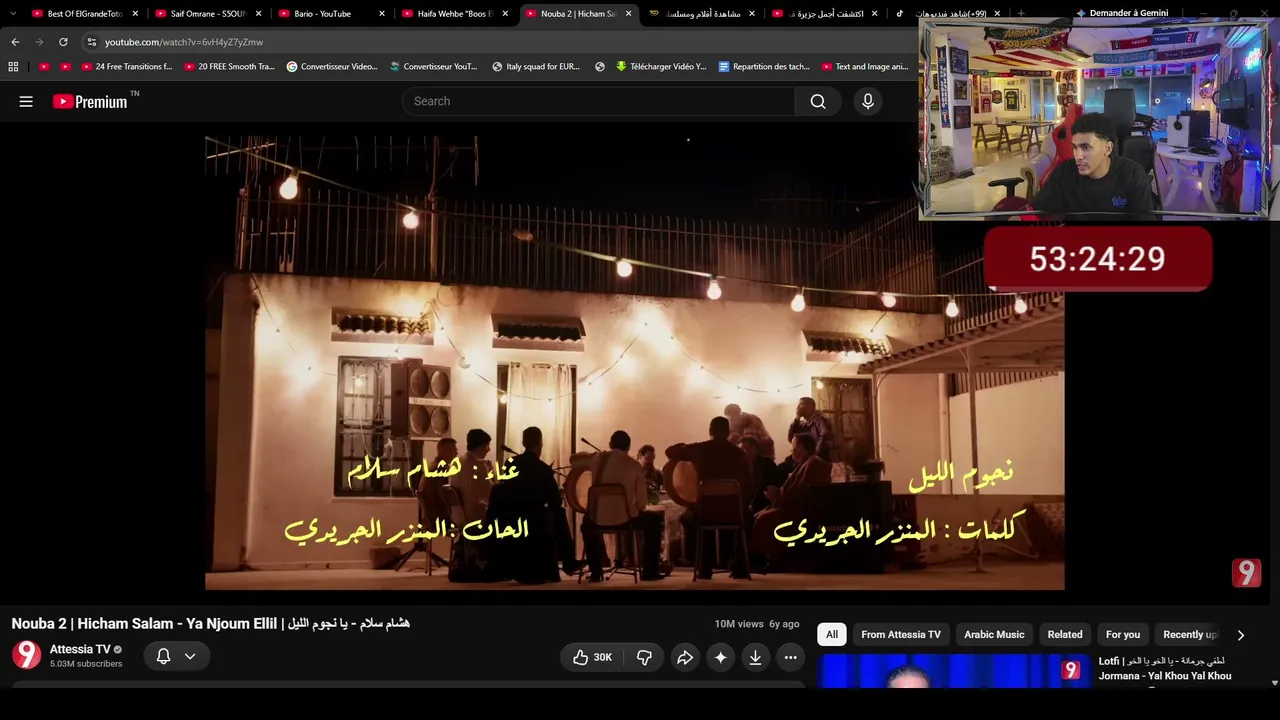The width and height of the screenshot is (1280, 720).
Task: Open Italy squad for EURO bookmark
Action: tap(536, 67)
